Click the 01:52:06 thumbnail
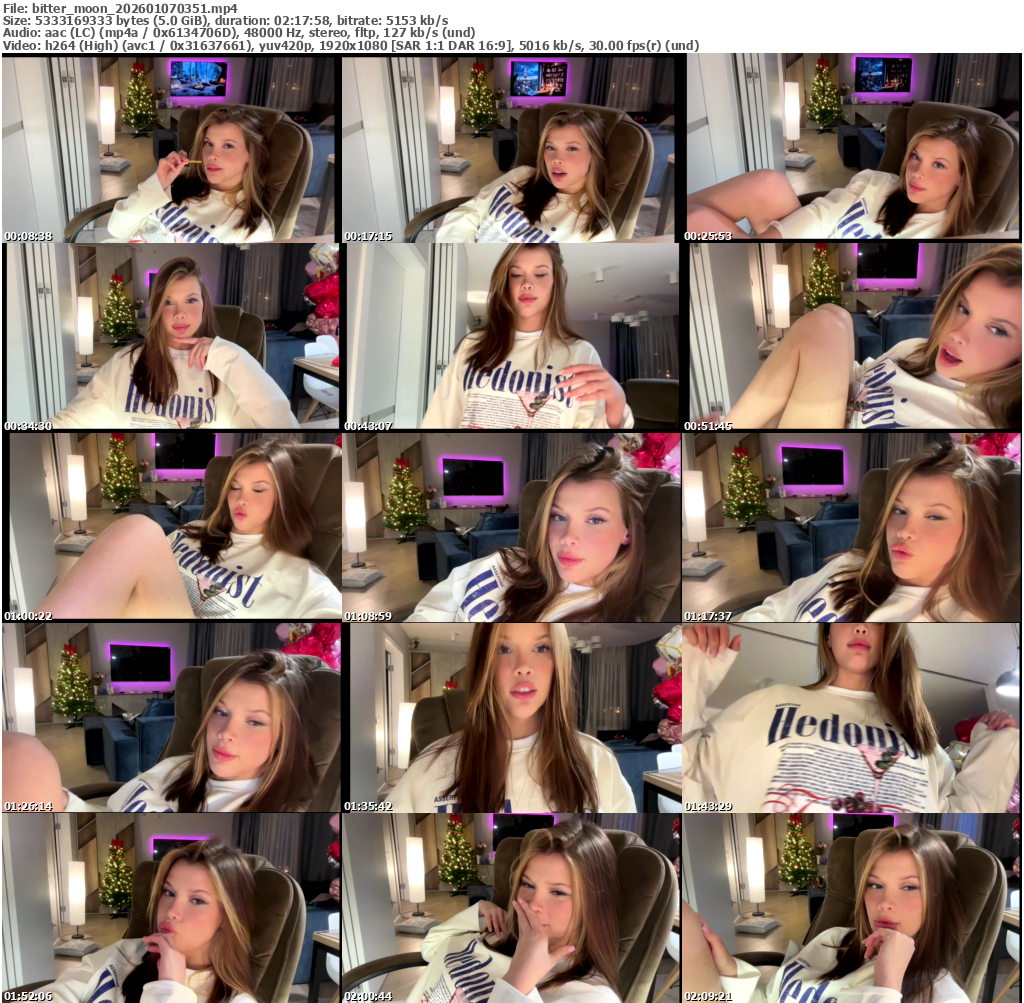This screenshot has height=1003, width=1024. (170, 907)
